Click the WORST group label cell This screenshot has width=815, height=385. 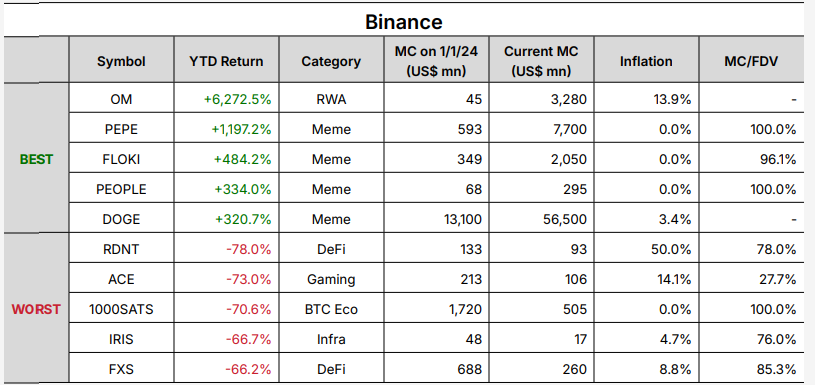tap(36, 309)
